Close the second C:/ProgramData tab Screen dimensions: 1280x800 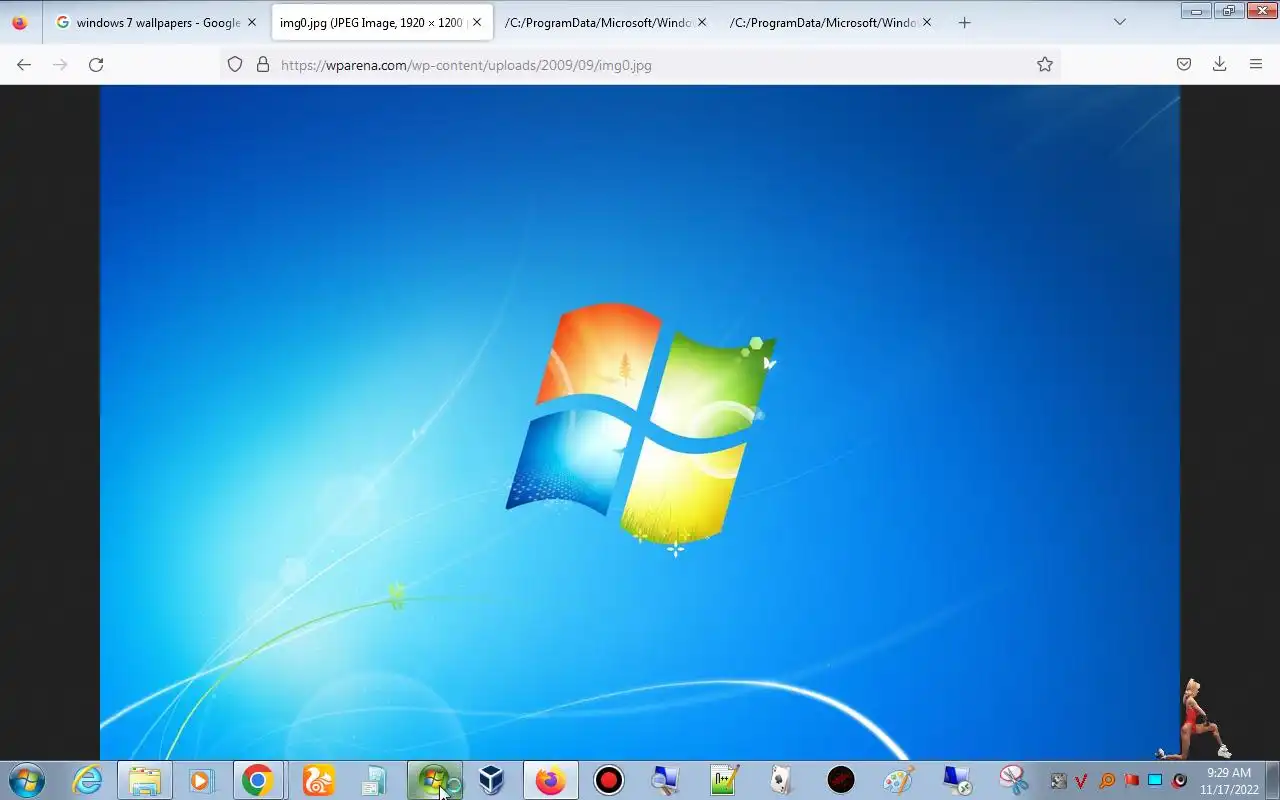pos(927,22)
